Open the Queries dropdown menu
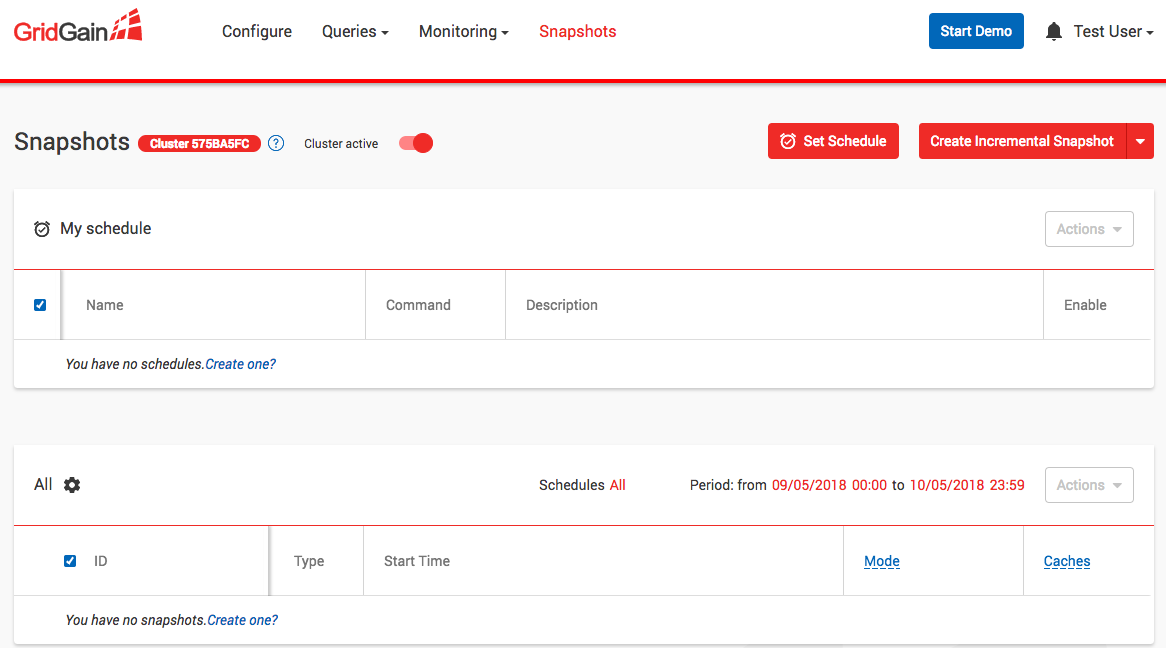 [355, 32]
